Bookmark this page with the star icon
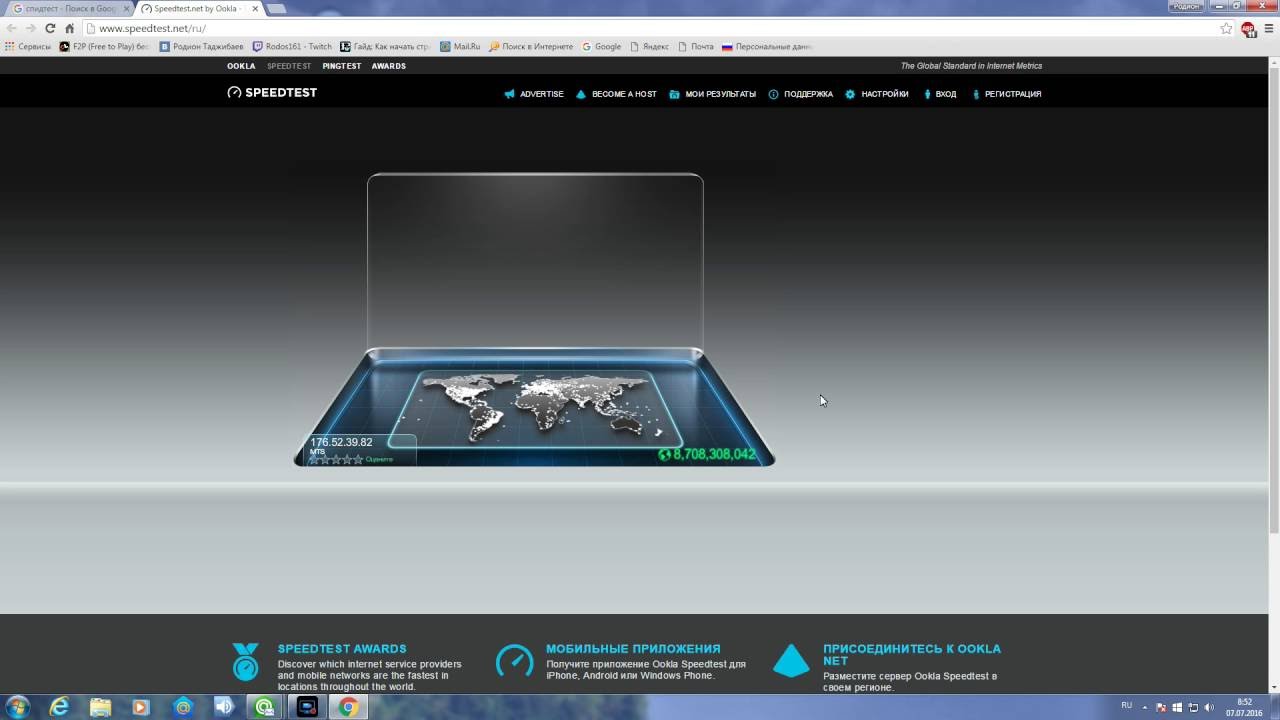Screen dimensions: 1280x720 click(1226, 28)
